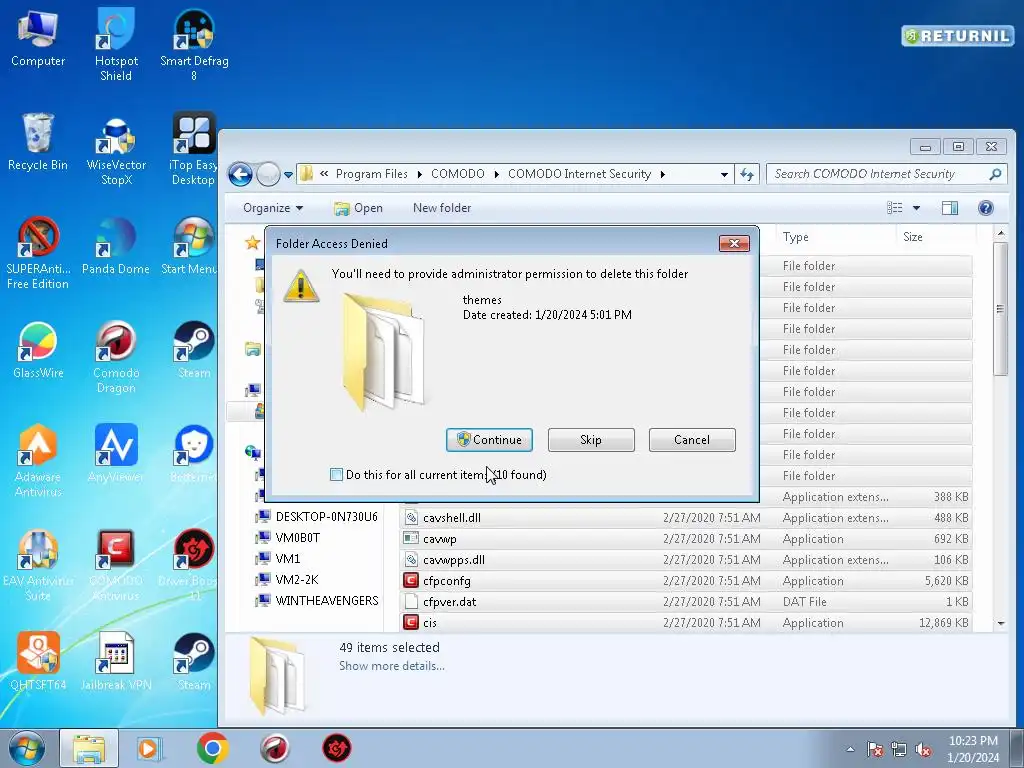Image resolution: width=1024 pixels, height=768 pixels.
Task: Select the cfpver.dat file
Action: (686, 601)
